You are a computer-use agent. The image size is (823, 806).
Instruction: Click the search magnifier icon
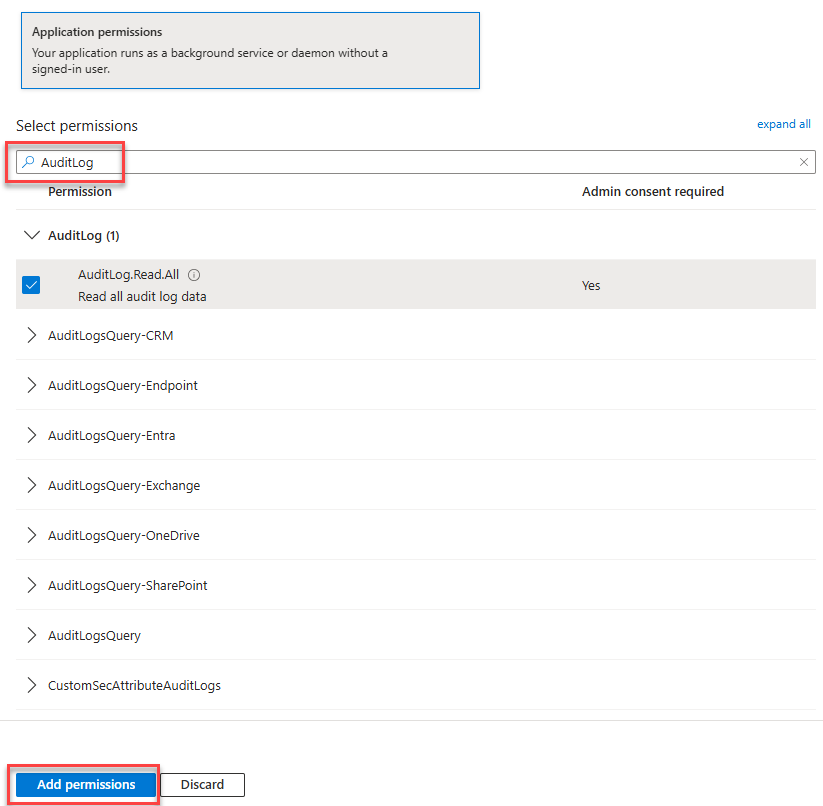tap(29, 162)
